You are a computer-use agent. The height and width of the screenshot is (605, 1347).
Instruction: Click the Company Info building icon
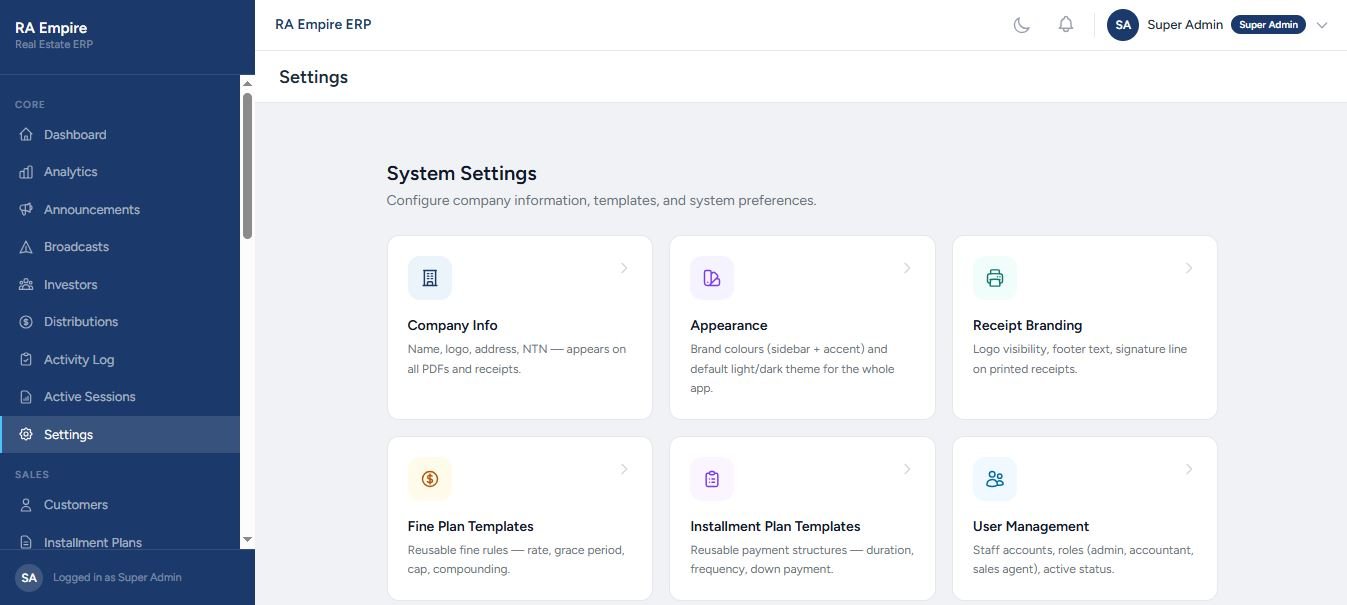click(x=430, y=278)
